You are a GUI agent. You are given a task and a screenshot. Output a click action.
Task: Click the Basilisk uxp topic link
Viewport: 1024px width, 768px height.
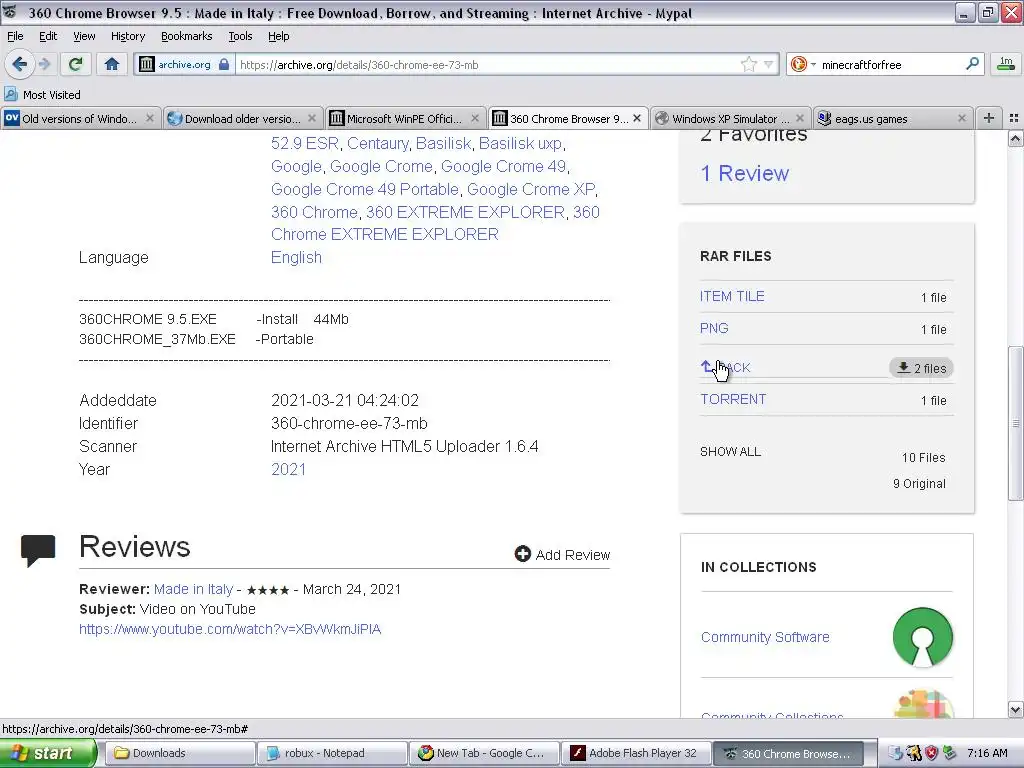520,143
